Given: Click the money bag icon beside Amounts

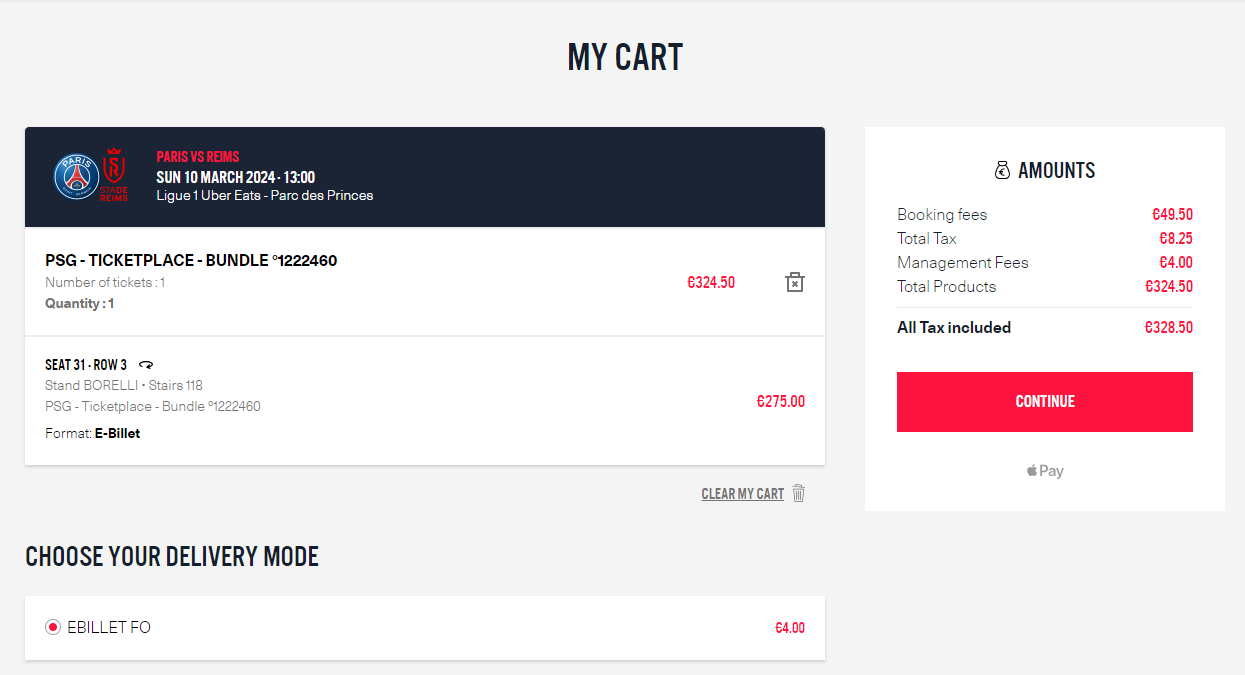Looking at the screenshot, I should 1002,171.
